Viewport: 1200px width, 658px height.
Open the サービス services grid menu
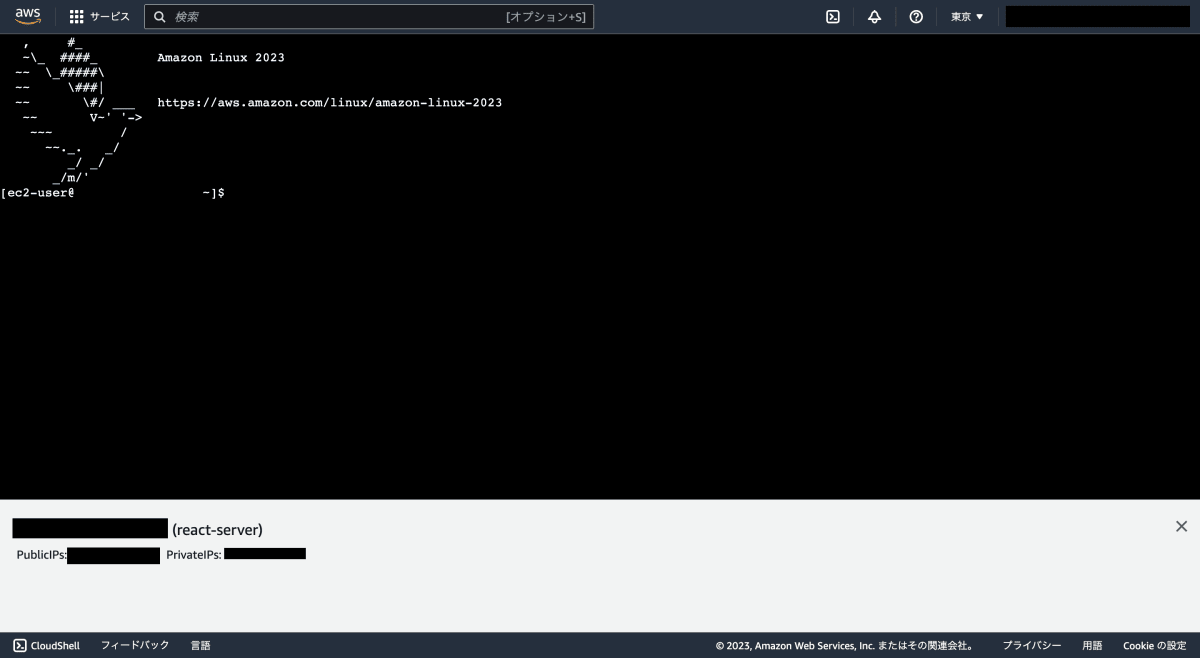[99, 17]
